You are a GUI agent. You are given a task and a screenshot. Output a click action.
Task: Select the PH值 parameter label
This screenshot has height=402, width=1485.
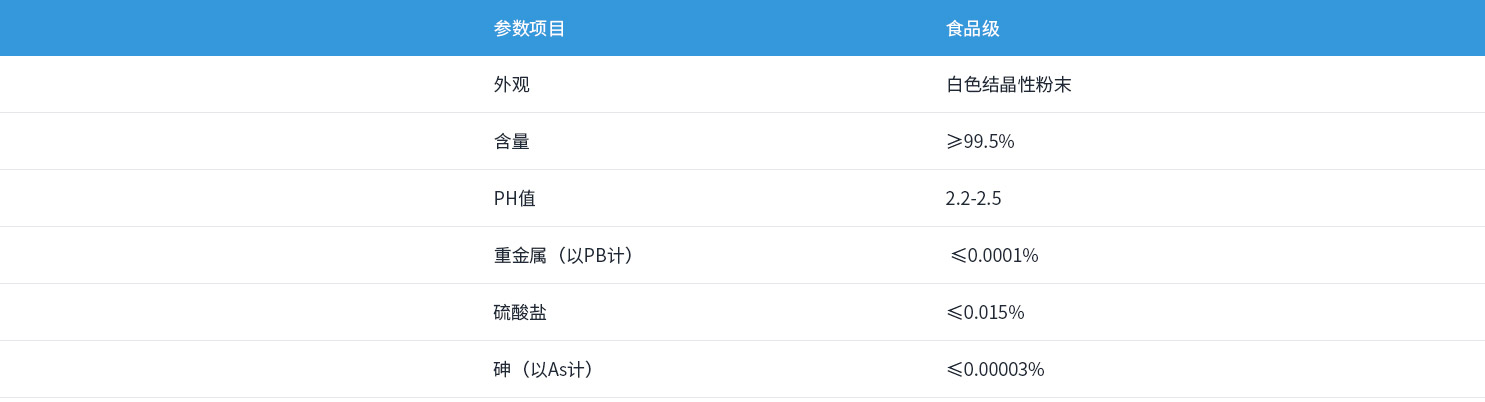click(x=514, y=199)
